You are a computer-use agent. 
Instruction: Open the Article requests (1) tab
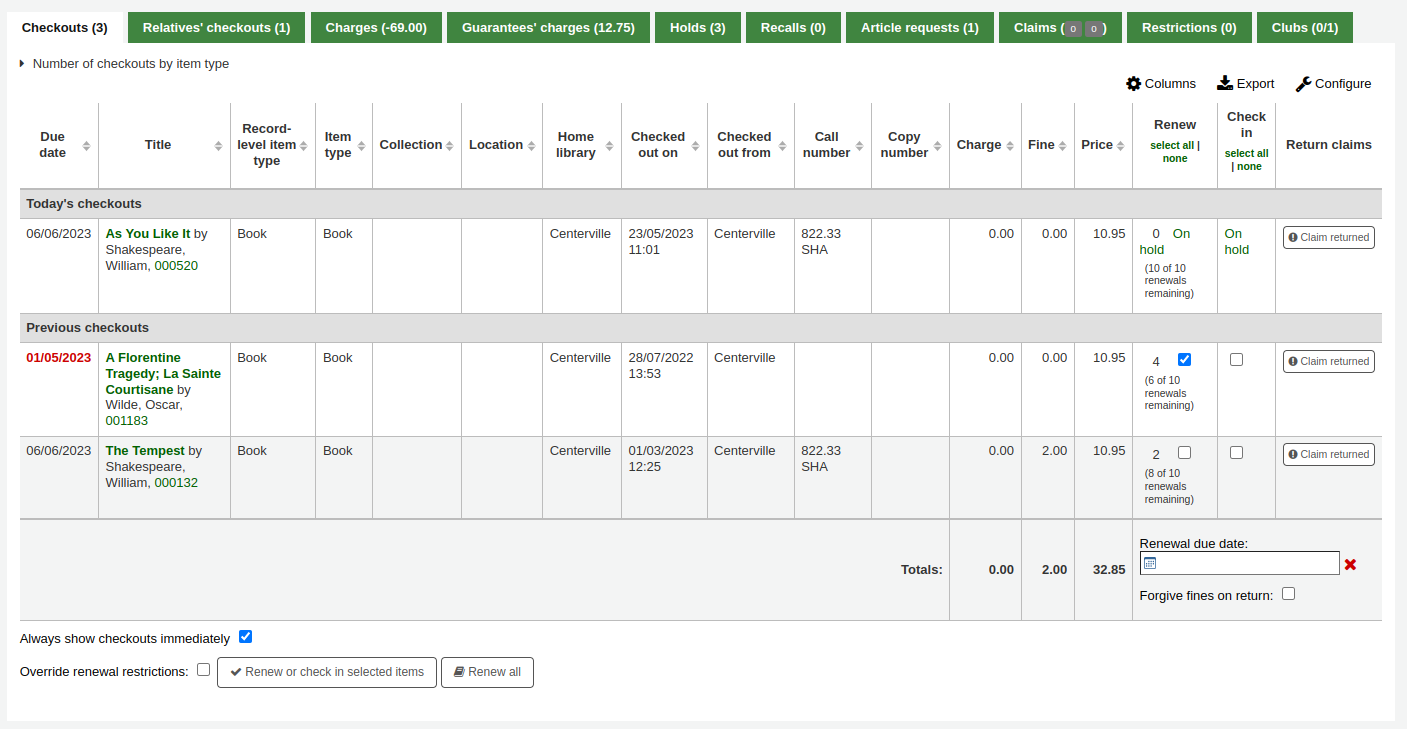(919, 28)
